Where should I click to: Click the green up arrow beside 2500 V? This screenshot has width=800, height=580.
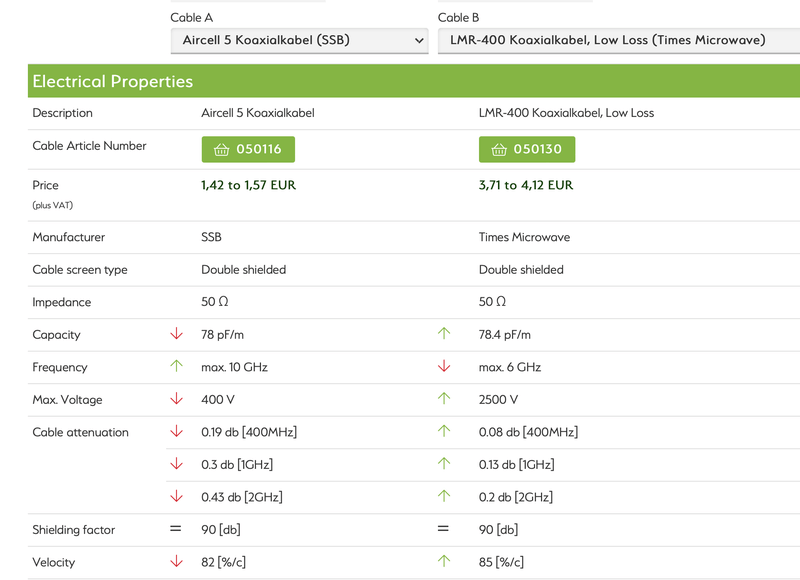click(445, 400)
